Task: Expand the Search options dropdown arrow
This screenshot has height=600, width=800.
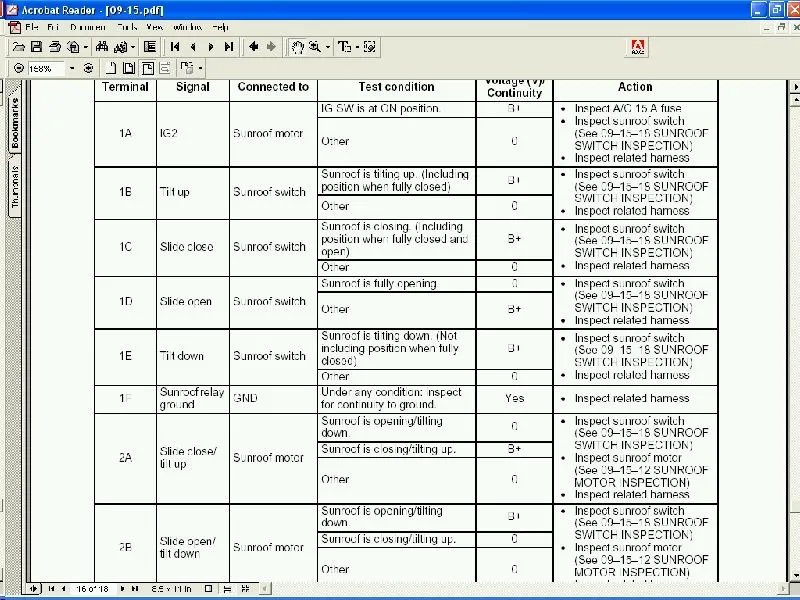Action: 132,47
